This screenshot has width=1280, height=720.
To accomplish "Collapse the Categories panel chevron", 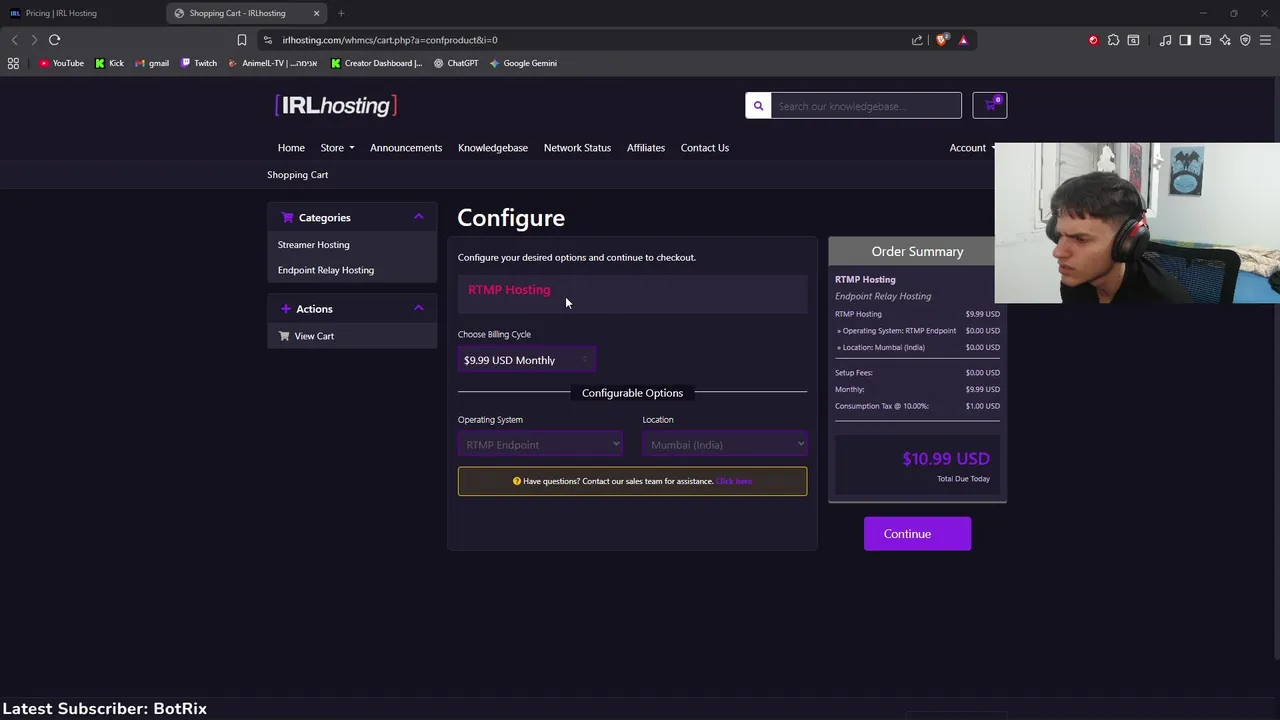I will tap(419, 217).
